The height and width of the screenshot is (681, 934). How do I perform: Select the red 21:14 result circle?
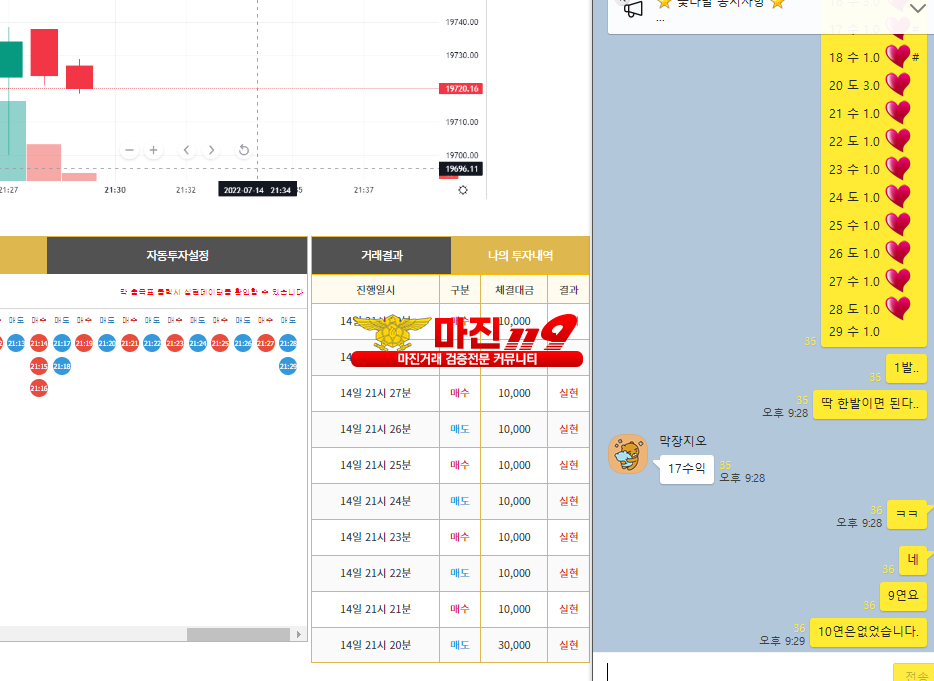pyautogui.click(x=39, y=343)
